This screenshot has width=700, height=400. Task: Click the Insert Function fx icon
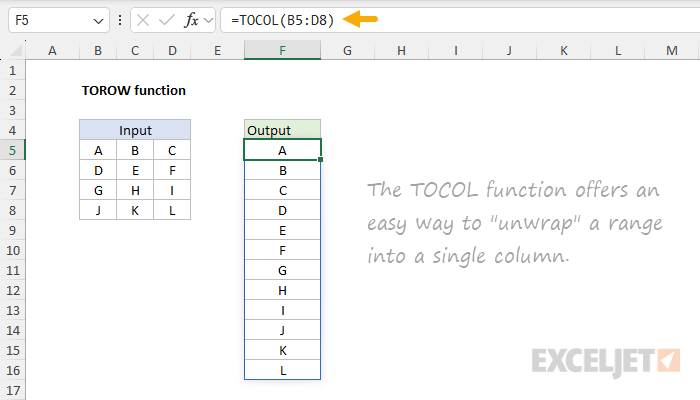coord(191,20)
